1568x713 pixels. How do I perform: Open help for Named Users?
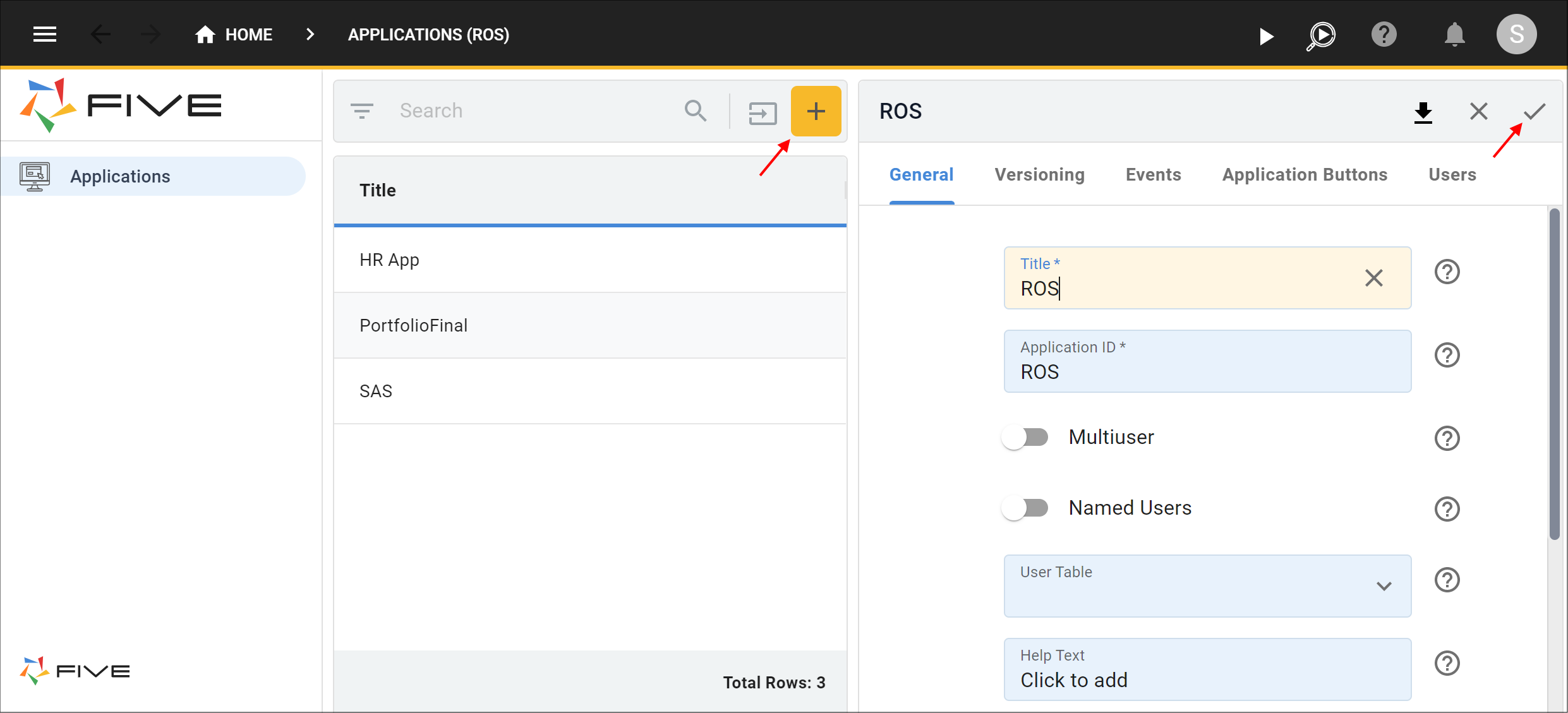(x=1447, y=509)
